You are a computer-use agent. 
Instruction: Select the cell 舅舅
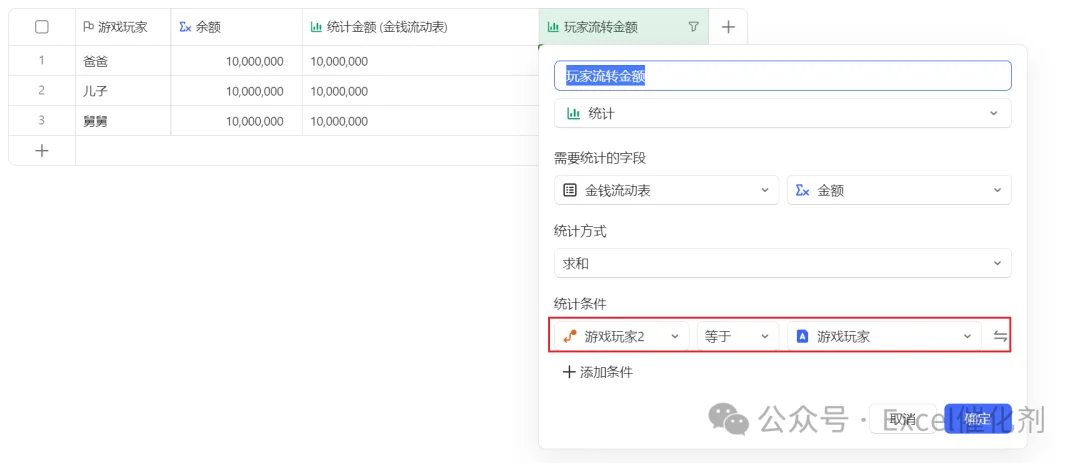tap(123, 121)
